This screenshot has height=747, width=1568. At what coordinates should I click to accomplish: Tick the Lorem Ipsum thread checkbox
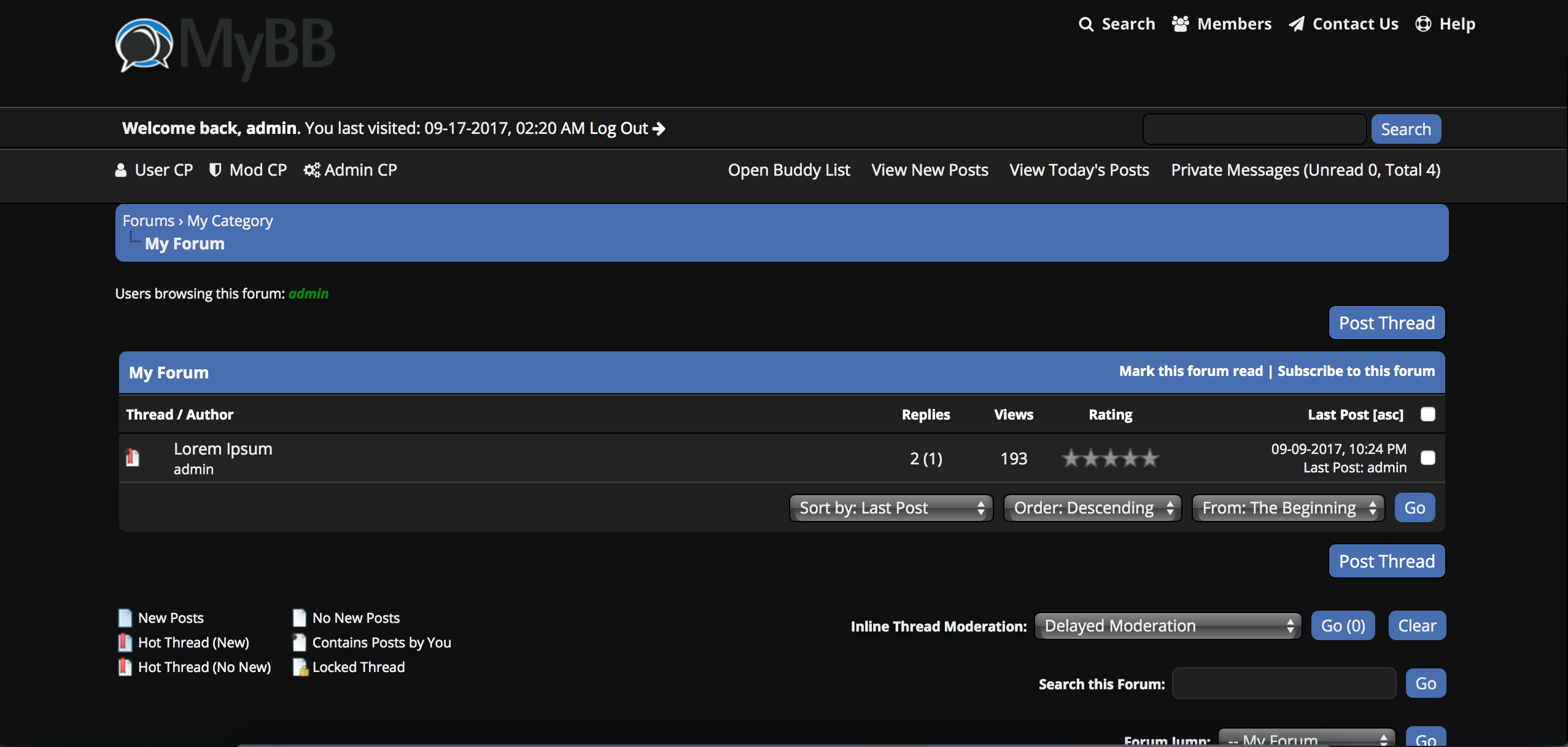point(1428,458)
